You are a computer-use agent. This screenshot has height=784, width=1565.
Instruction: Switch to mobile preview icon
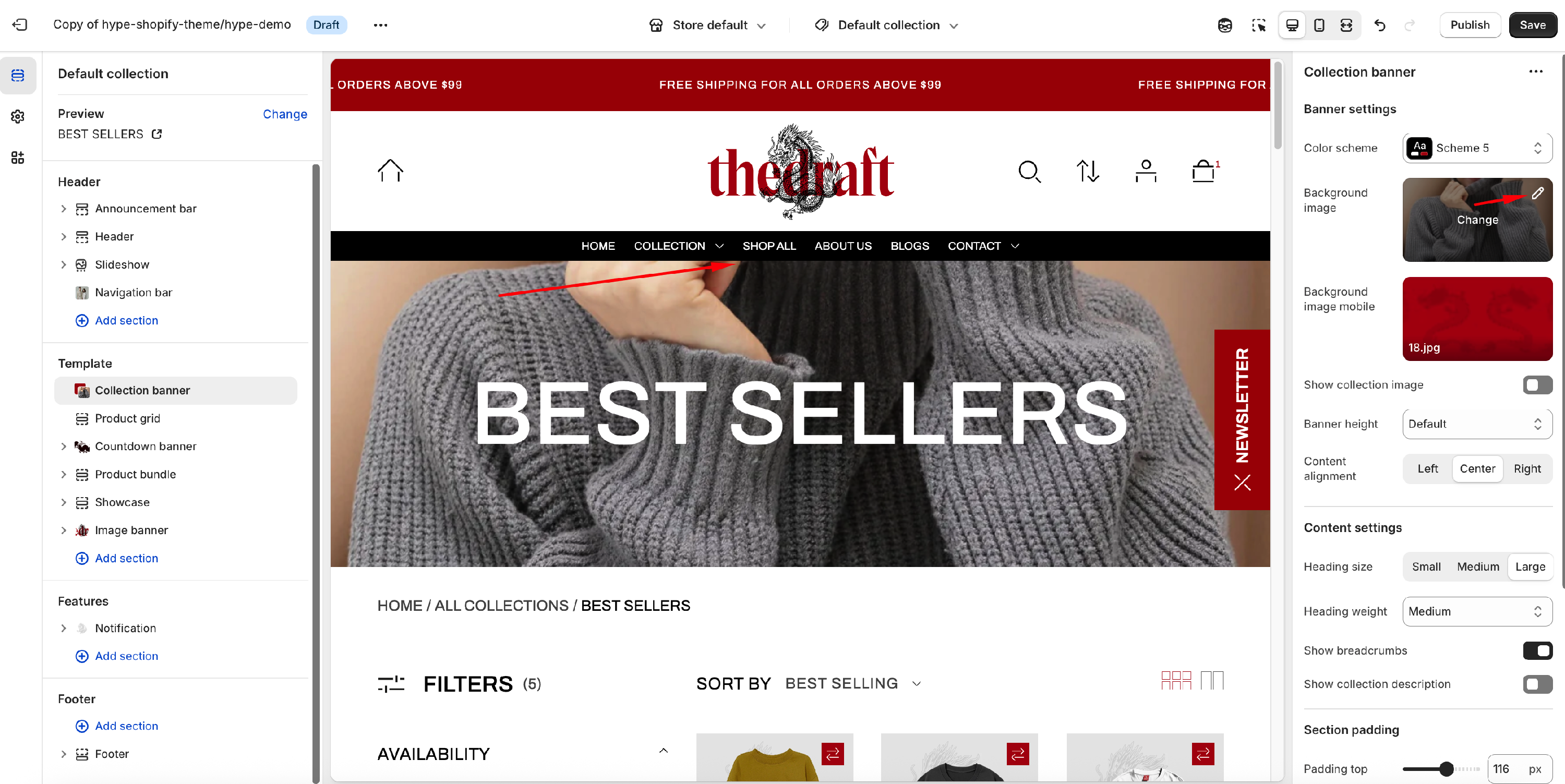click(x=1319, y=25)
